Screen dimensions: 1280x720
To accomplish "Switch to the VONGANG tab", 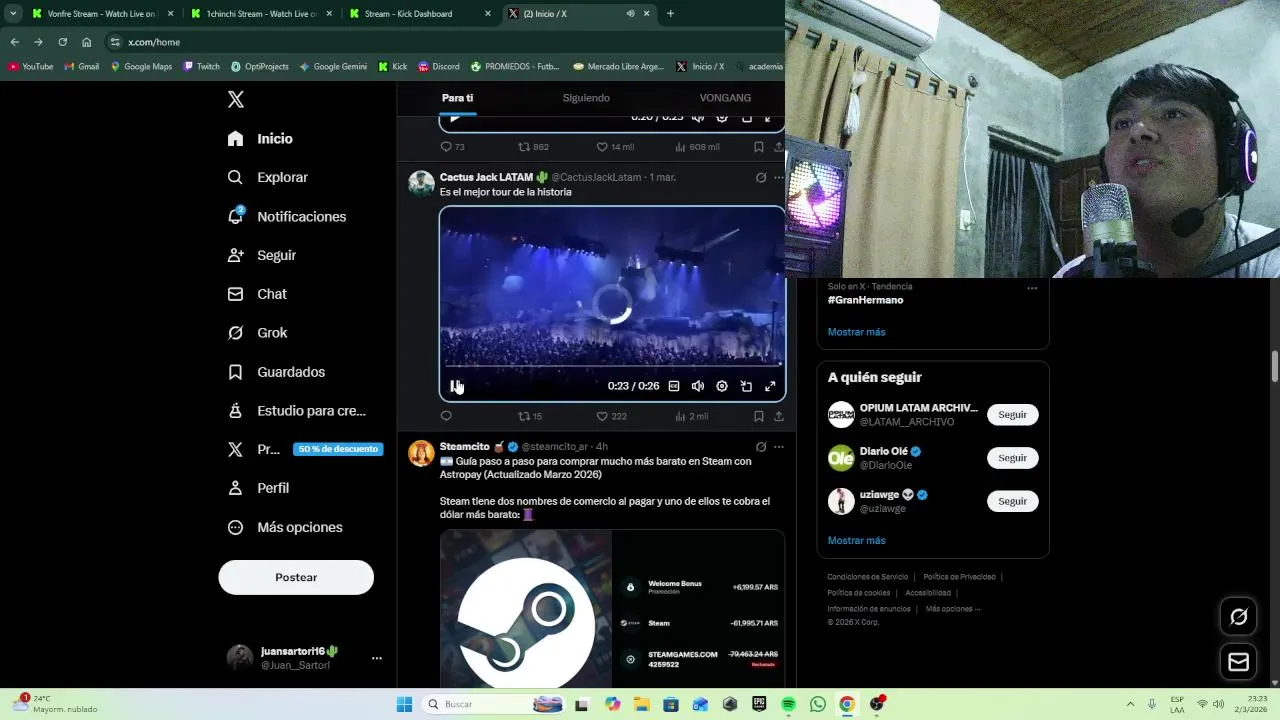I will pyautogui.click(x=725, y=98).
